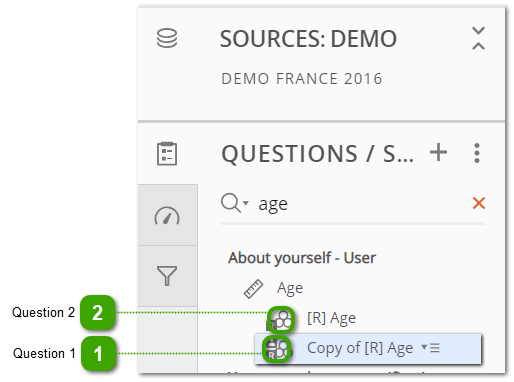Click the 'SOURCES: DEMO' header title
This screenshot has width=514, height=382.
308,39
